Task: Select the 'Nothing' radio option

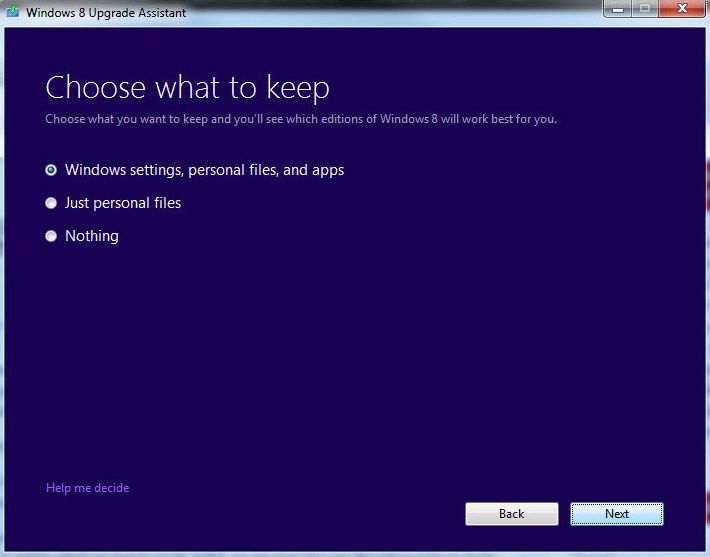Action: [51, 236]
